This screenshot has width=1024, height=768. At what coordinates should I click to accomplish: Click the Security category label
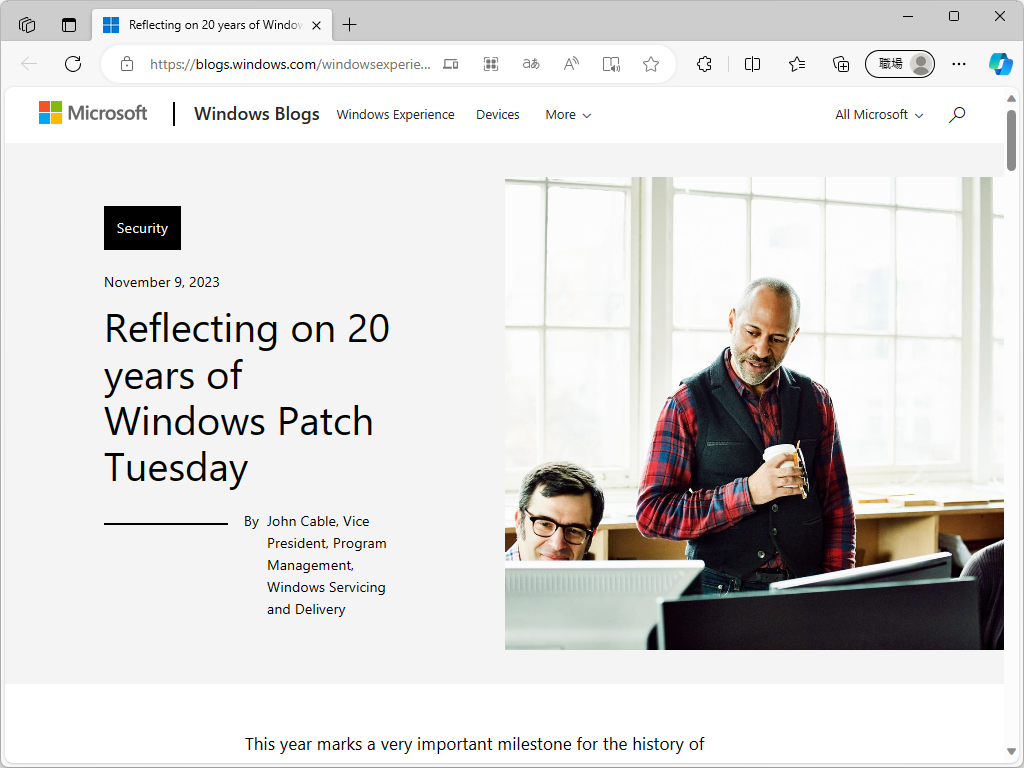pyautogui.click(x=142, y=228)
